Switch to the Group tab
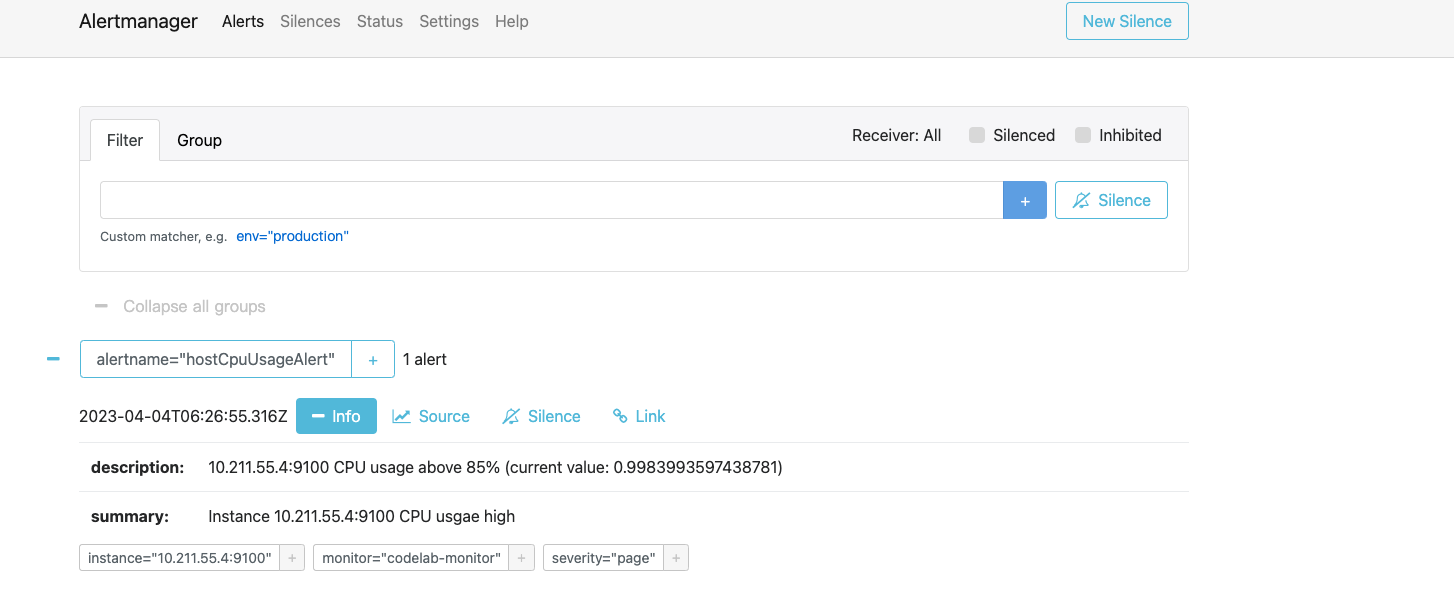This screenshot has height=615, width=1454. [199, 140]
